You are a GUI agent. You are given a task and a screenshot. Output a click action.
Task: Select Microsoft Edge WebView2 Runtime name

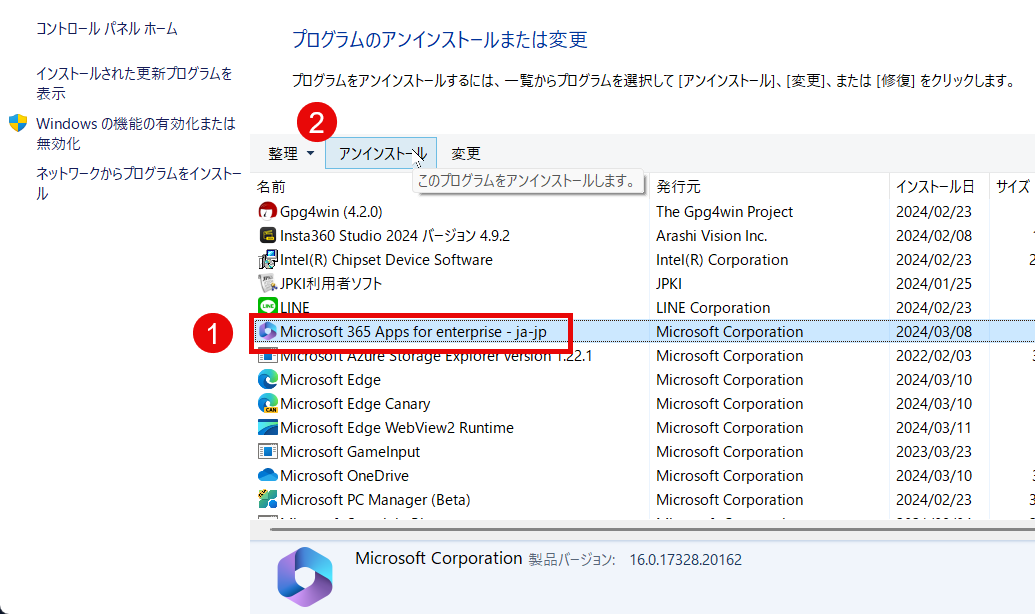click(x=397, y=428)
